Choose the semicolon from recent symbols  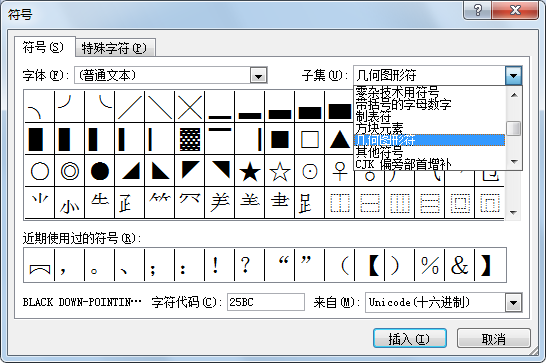[x=160, y=265]
